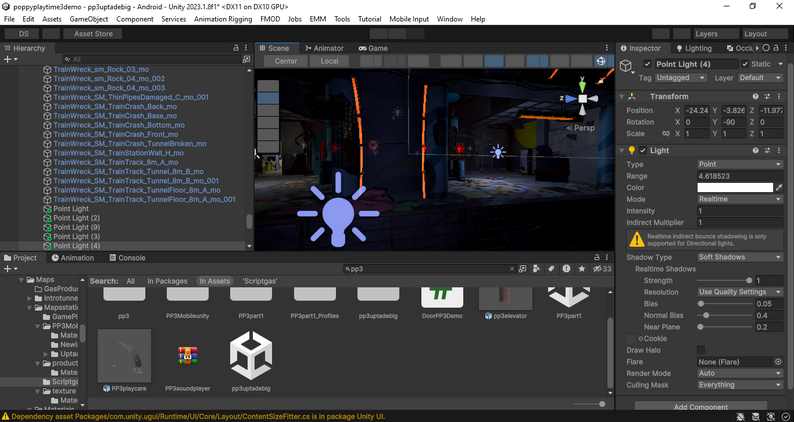Open Transform component help reference

[x=756, y=96]
